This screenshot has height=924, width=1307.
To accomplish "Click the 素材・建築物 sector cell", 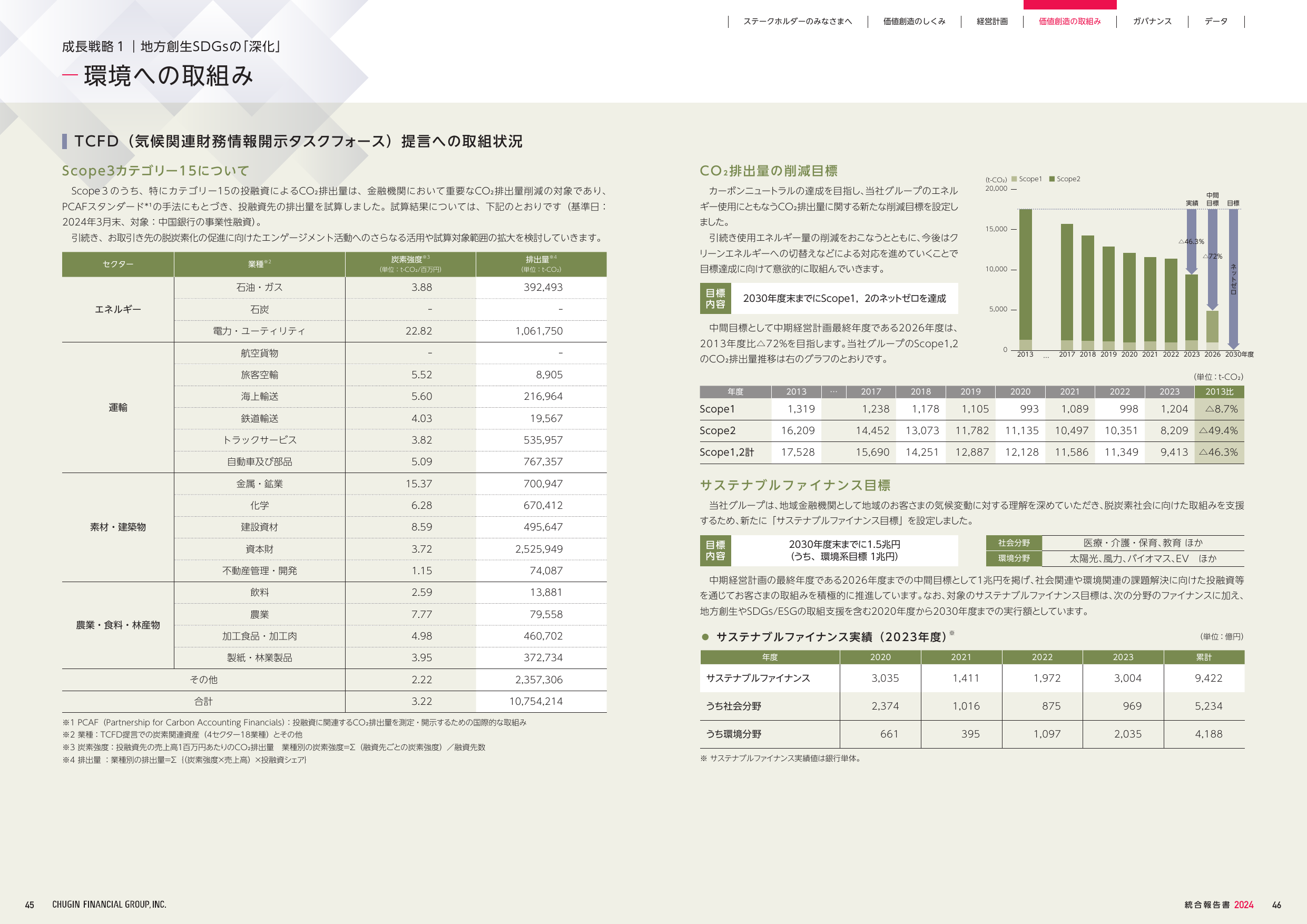I will click(x=118, y=527).
